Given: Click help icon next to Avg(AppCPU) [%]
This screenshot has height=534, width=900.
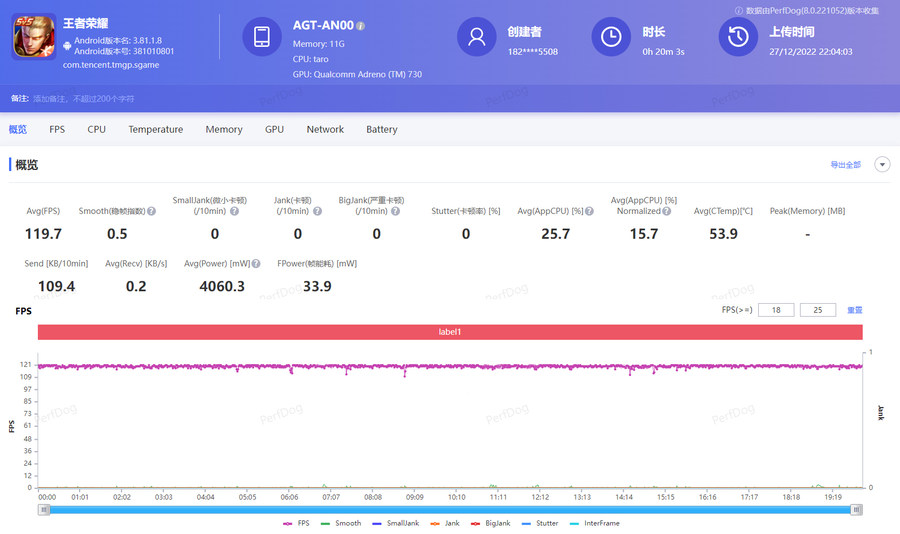Looking at the screenshot, I should [590, 211].
